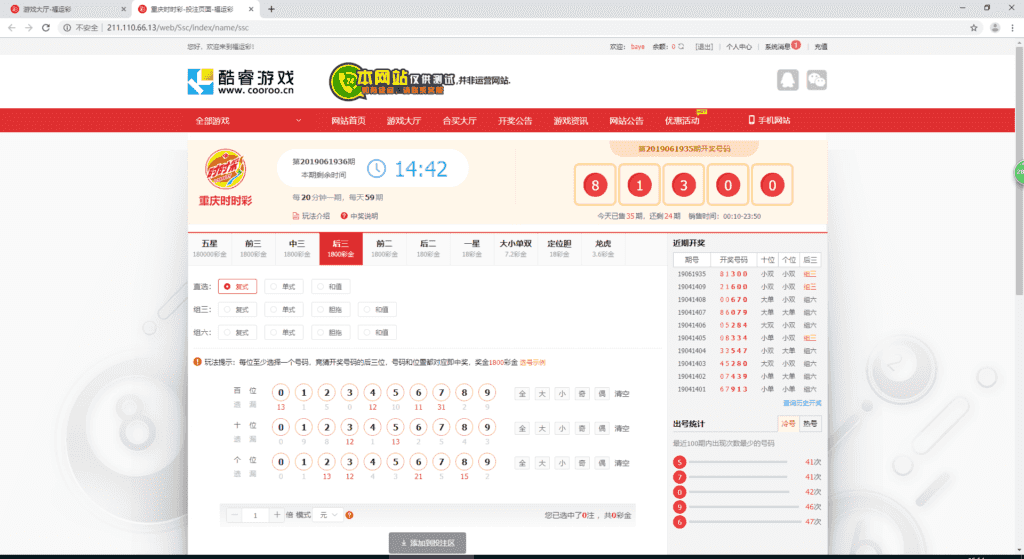Open the 选号示例 link
The width and height of the screenshot is (1024, 559).
coord(533,362)
